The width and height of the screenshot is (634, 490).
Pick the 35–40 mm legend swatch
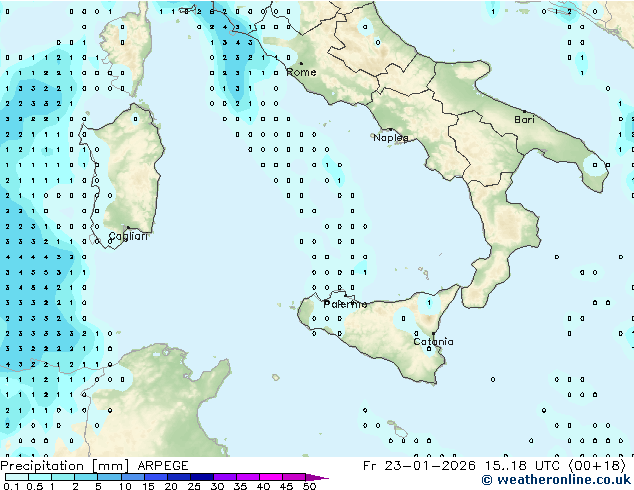(x=248, y=477)
